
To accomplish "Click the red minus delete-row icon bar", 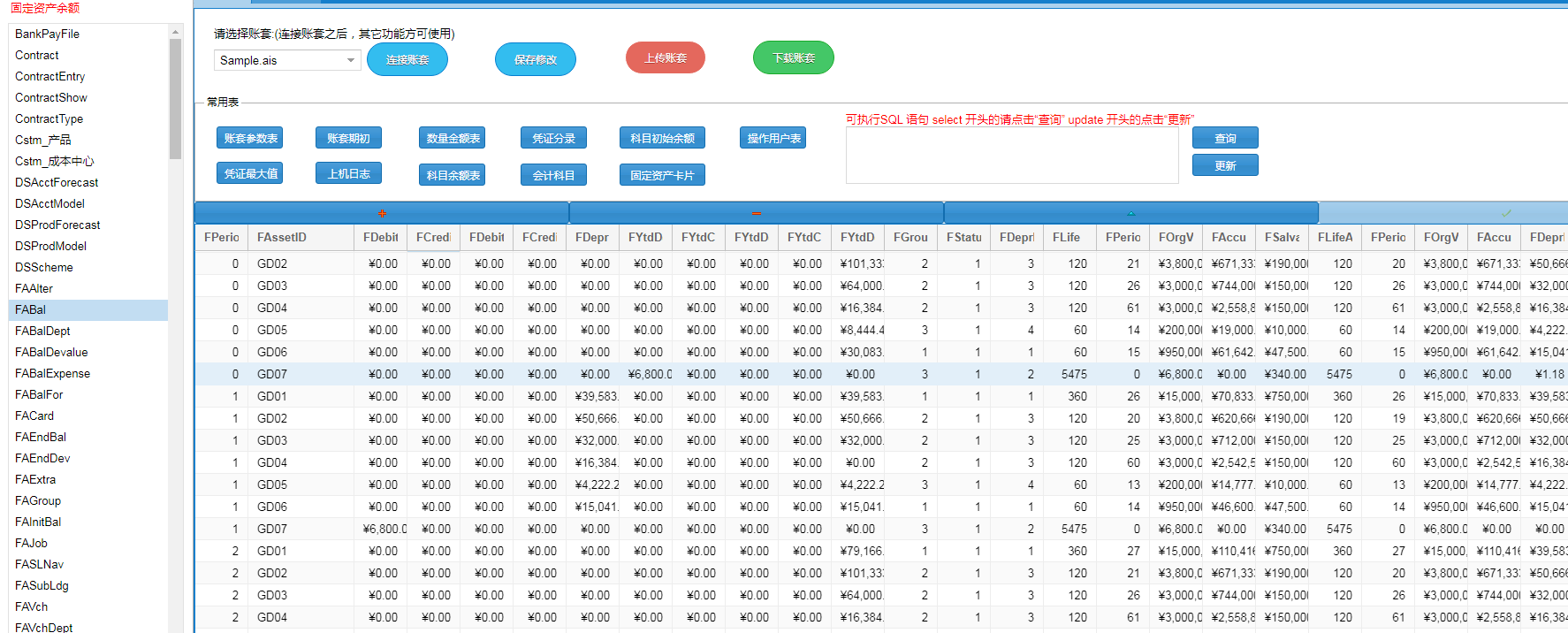I will coord(757,213).
